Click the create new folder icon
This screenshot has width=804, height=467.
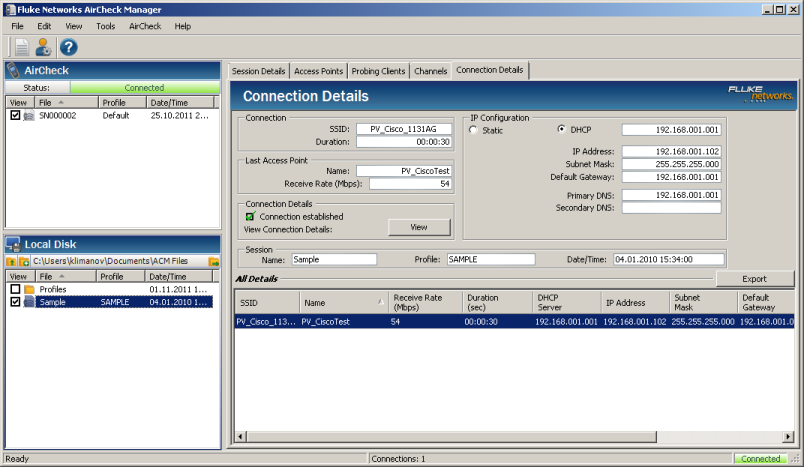pos(24,261)
